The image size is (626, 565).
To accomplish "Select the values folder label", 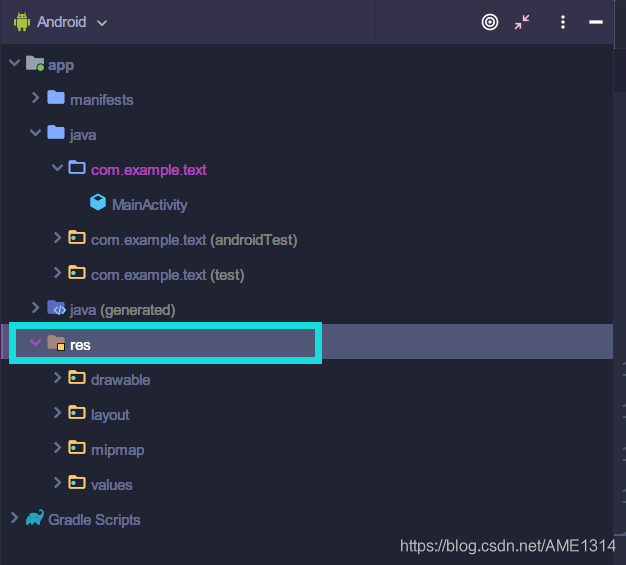I will (112, 485).
